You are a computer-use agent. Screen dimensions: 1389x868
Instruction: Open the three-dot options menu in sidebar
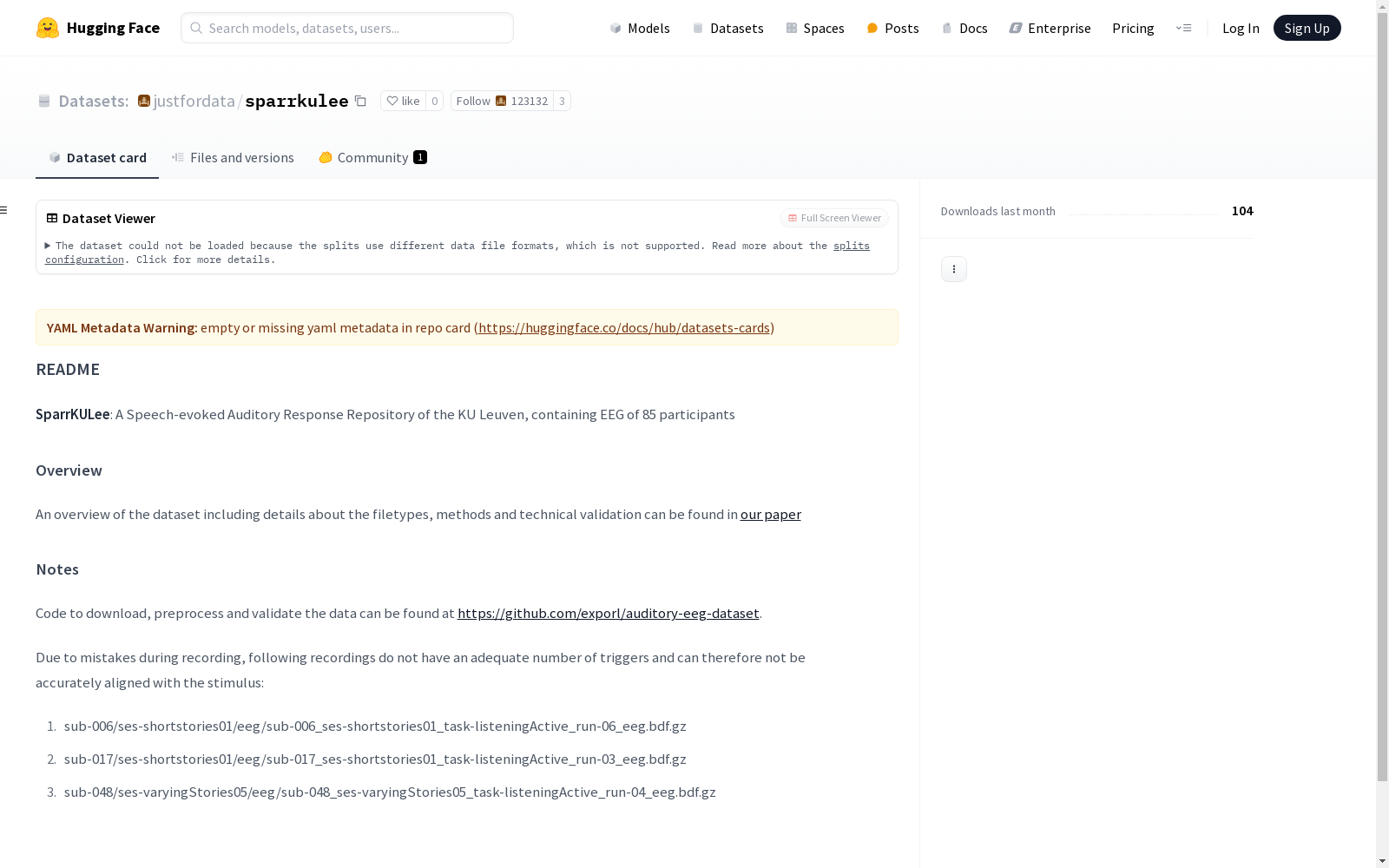(x=953, y=269)
